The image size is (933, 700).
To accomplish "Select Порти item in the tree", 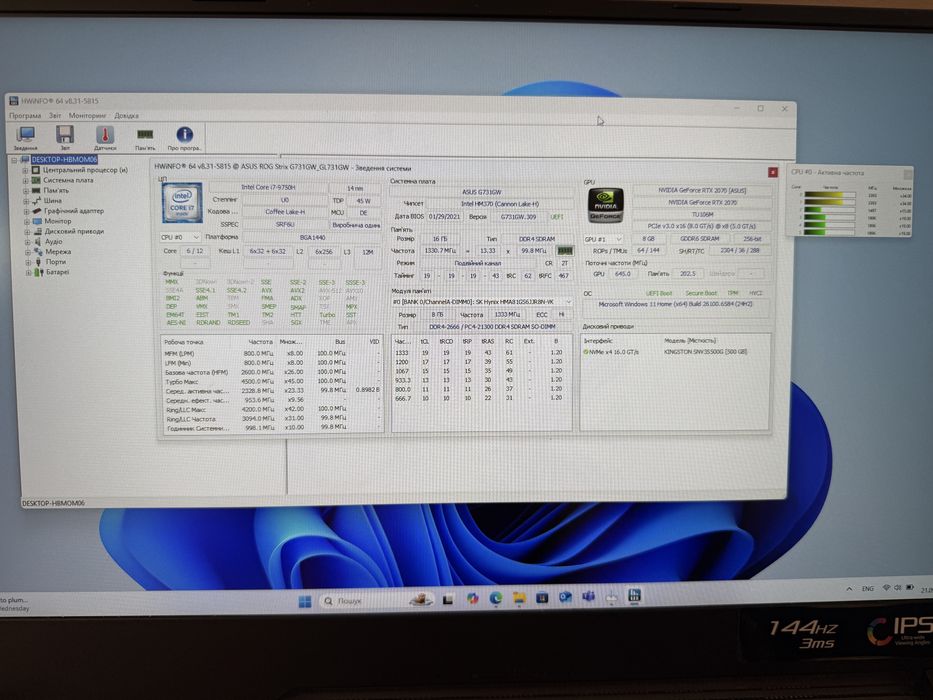I will click(x=55, y=262).
